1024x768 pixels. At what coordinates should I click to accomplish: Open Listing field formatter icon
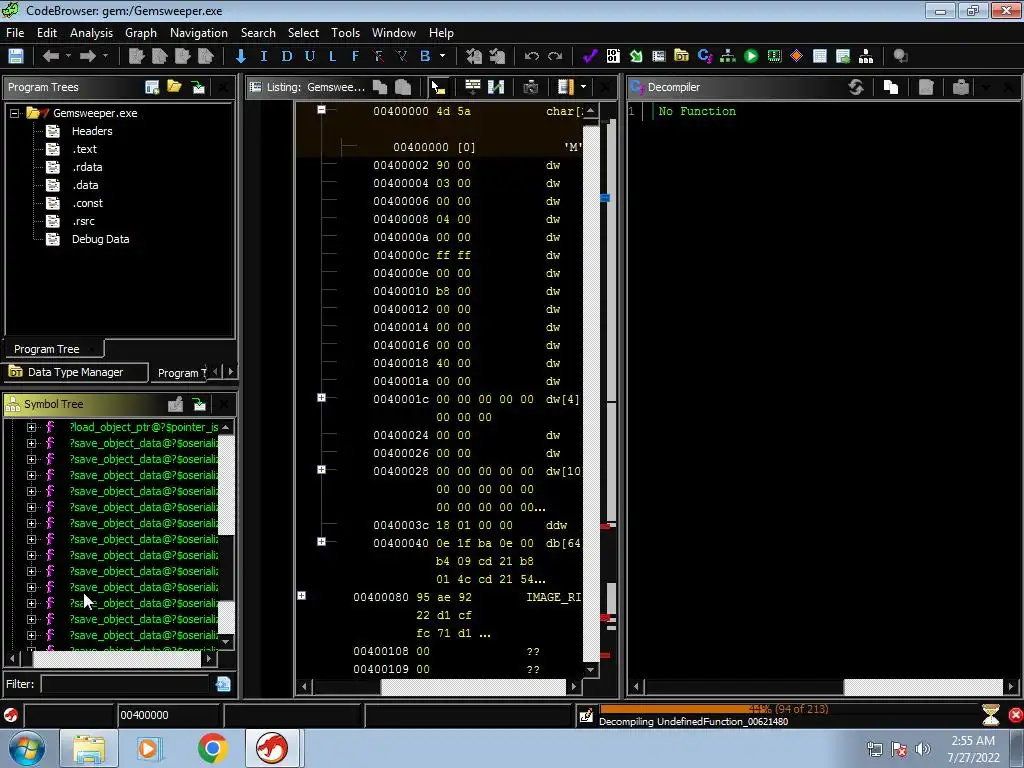point(473,87)
